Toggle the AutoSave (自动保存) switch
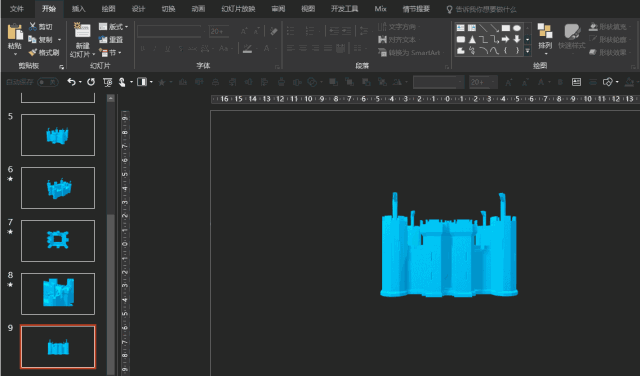 (x=48, y=82)
